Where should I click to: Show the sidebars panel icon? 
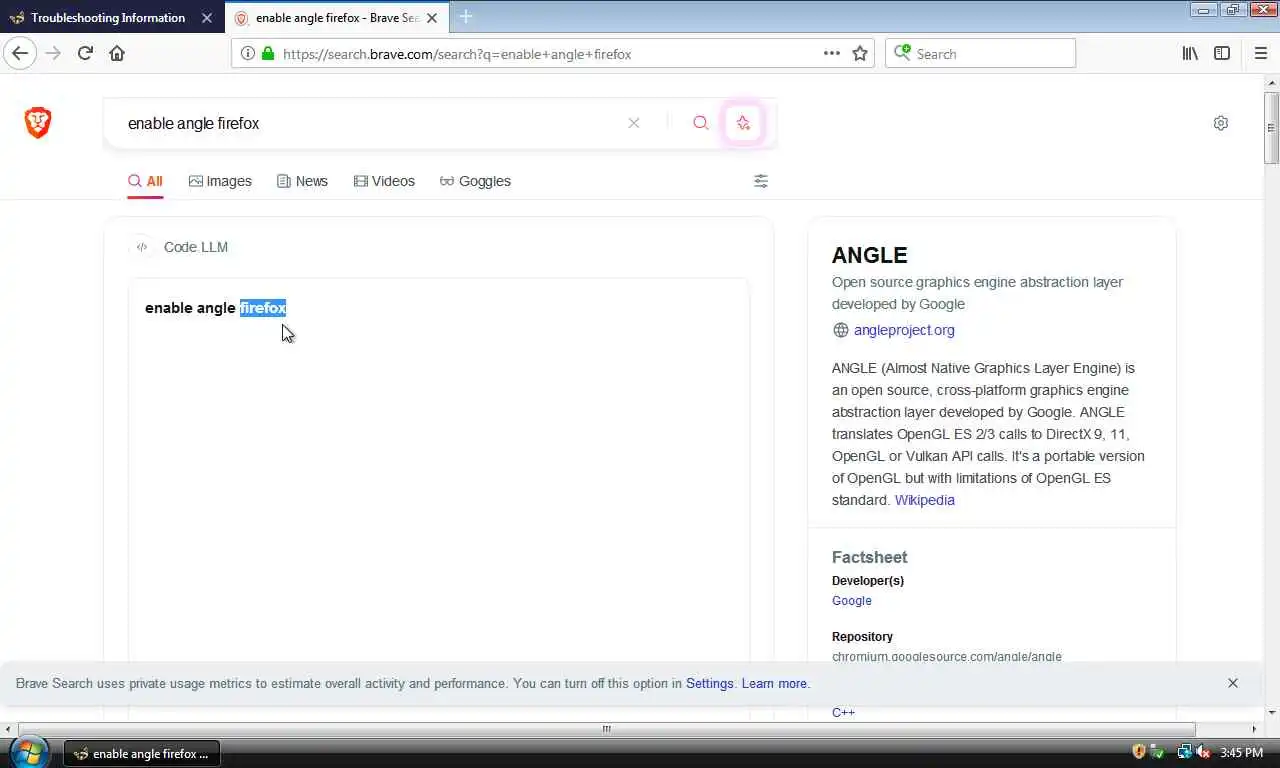pos(1222,54)
